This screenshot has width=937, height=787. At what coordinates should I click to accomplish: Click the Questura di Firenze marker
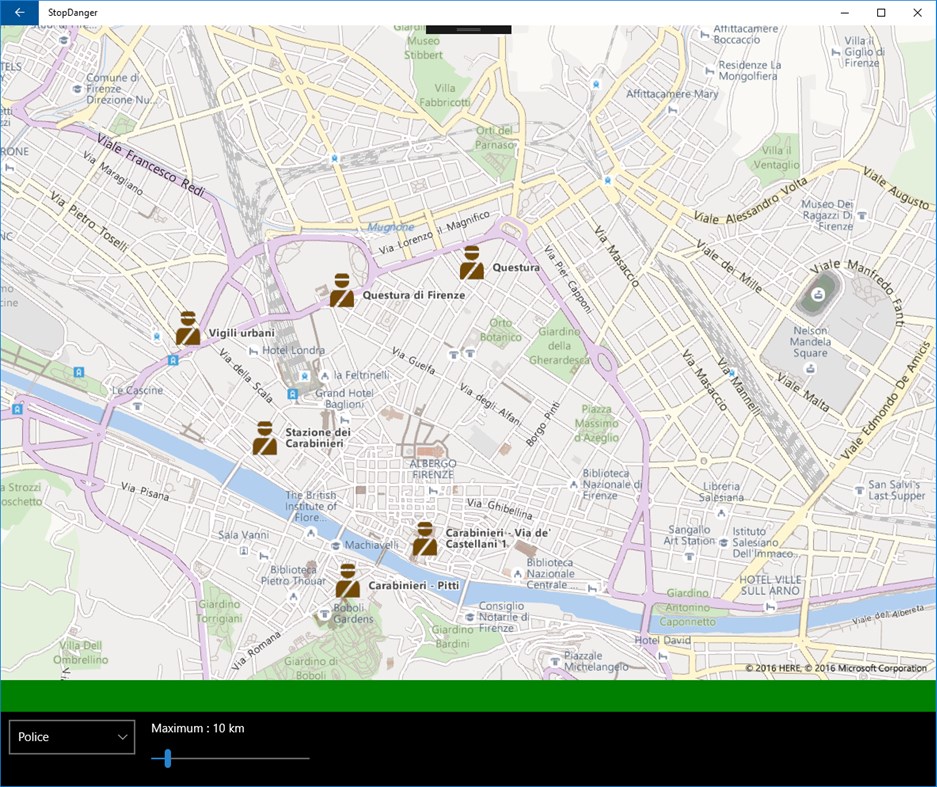[x=341, y=292]
